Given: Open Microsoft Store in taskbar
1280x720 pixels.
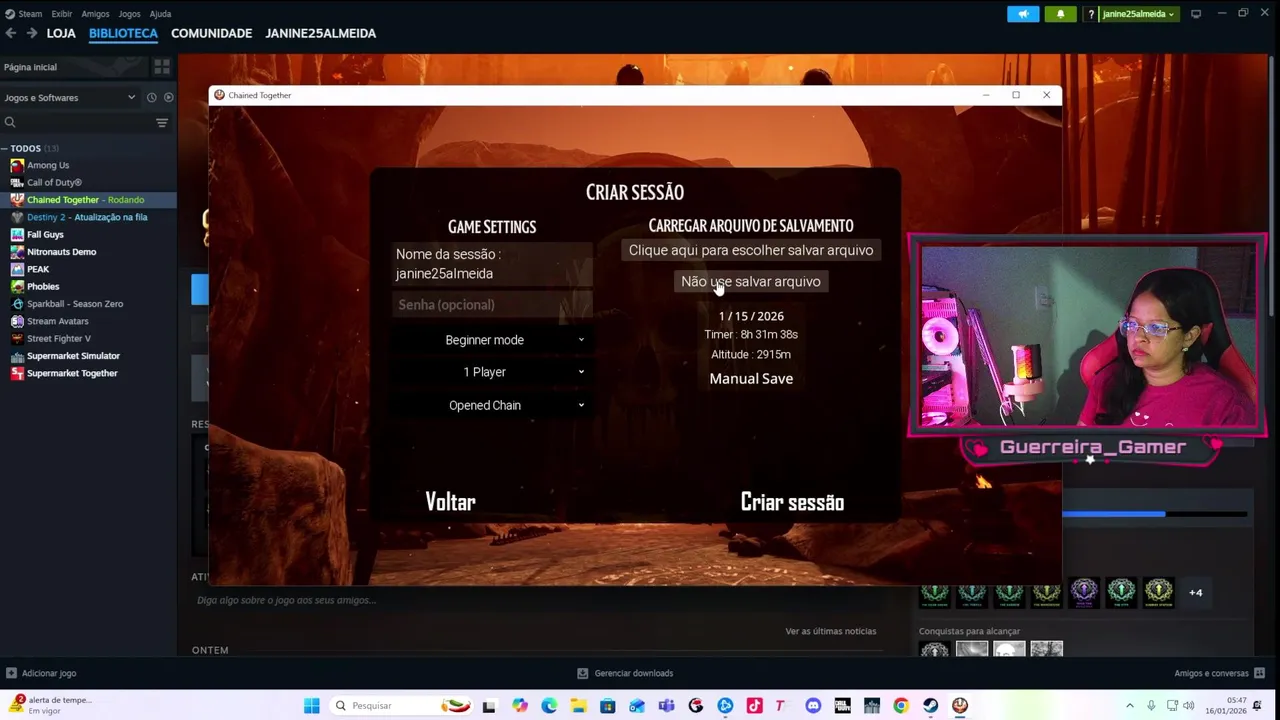Looking at the screenshot, I should click(x=607, y=706).
